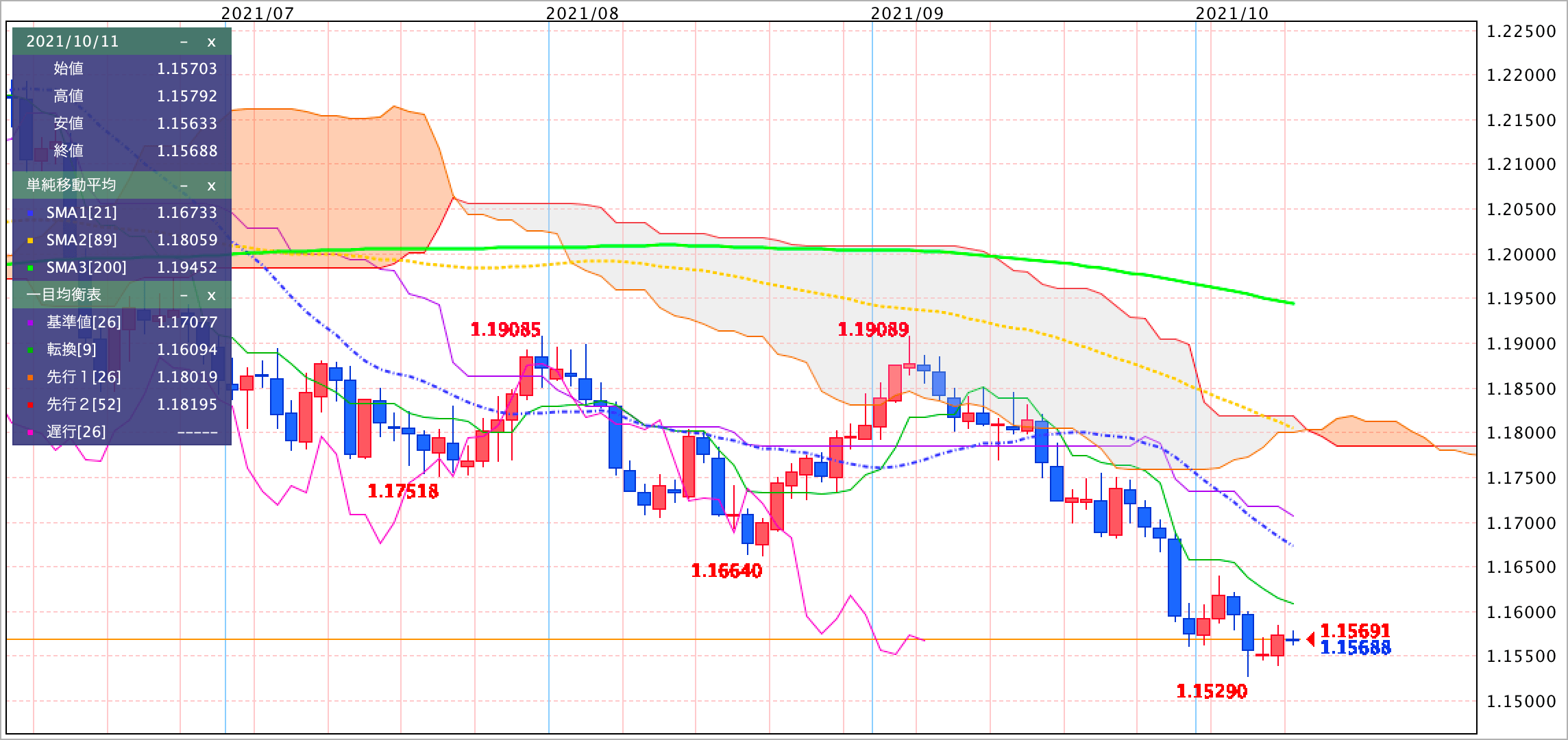Image resolution: width=1568 pixels, height=740 pixels.
Task: Click the SMA3[200] green color swatch
Action: click(x=30, y=269)
